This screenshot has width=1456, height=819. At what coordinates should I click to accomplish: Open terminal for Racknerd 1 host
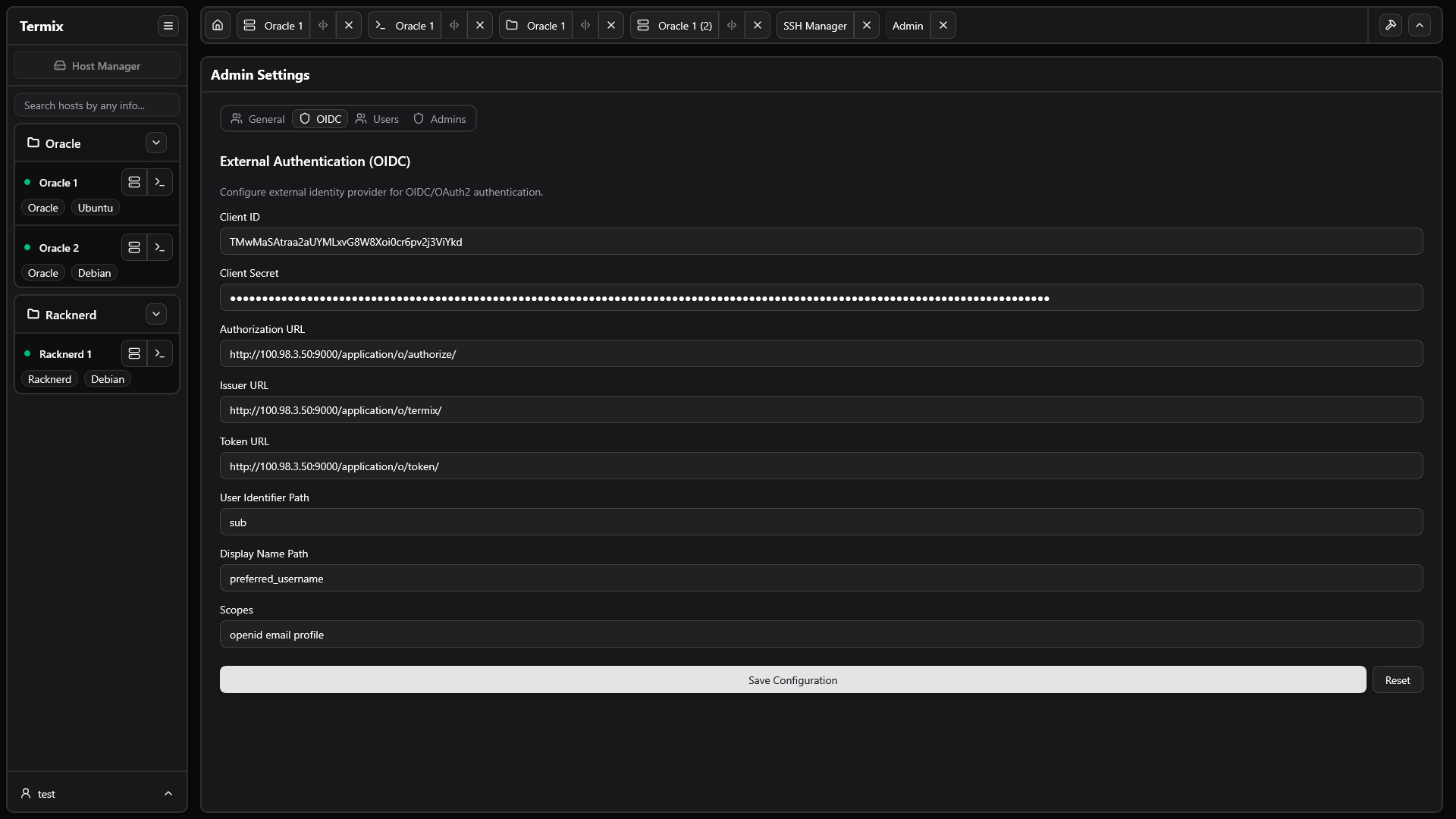pyautogui.click(x=160, y=353)
